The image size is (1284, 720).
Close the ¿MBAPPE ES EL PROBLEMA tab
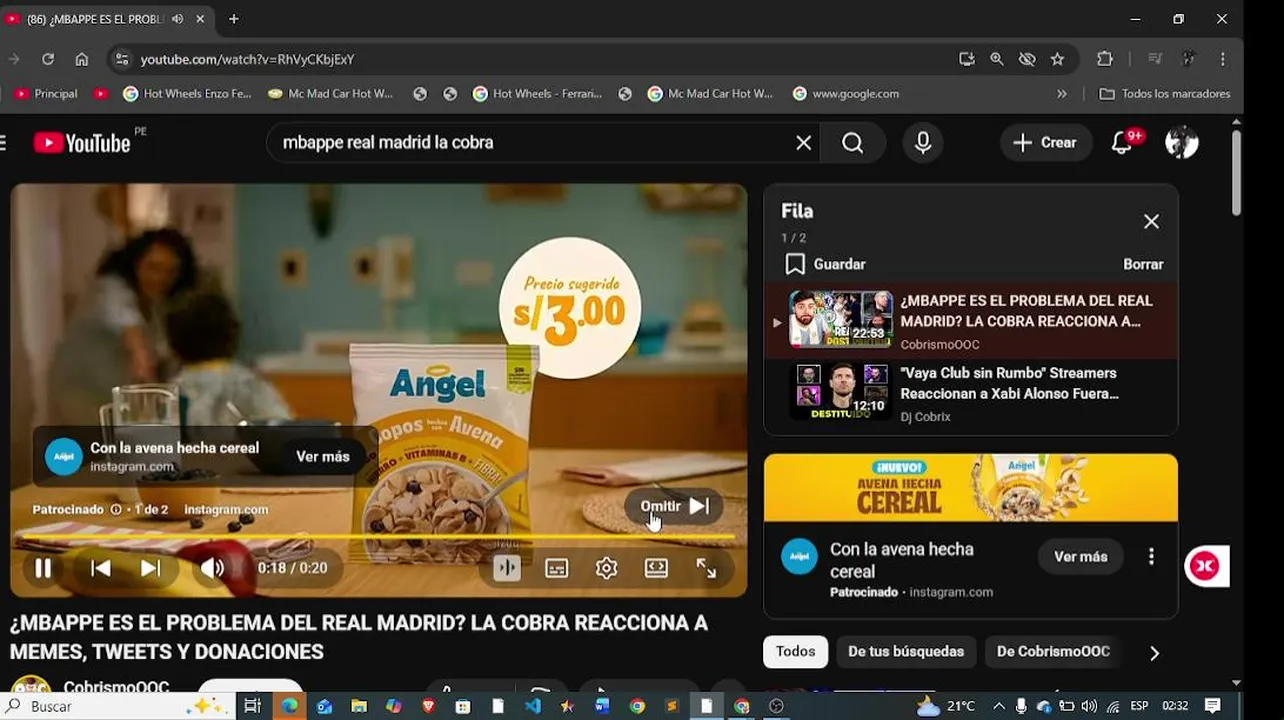(199, 19)
